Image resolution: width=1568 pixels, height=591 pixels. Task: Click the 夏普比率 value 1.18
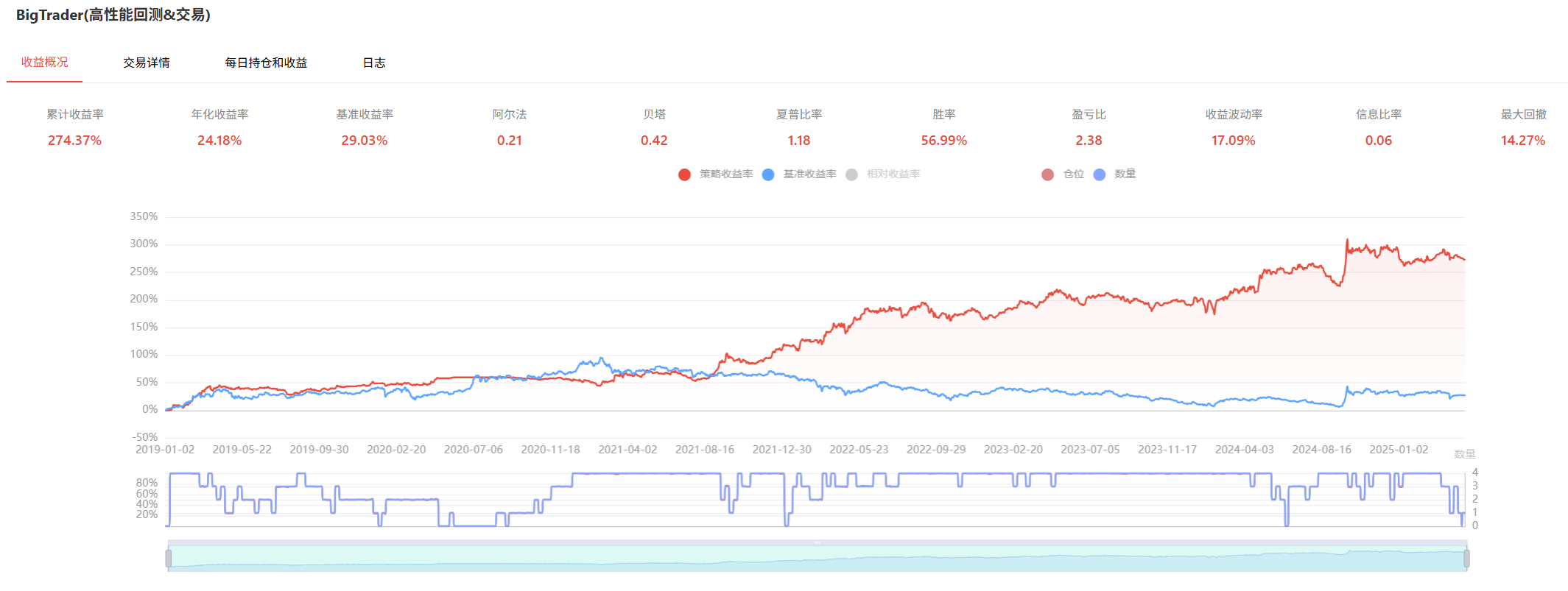798,141
